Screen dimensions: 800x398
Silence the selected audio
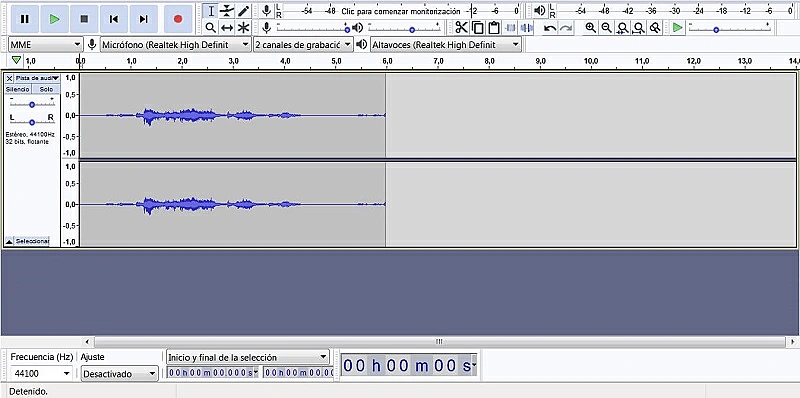click(527, 28)
